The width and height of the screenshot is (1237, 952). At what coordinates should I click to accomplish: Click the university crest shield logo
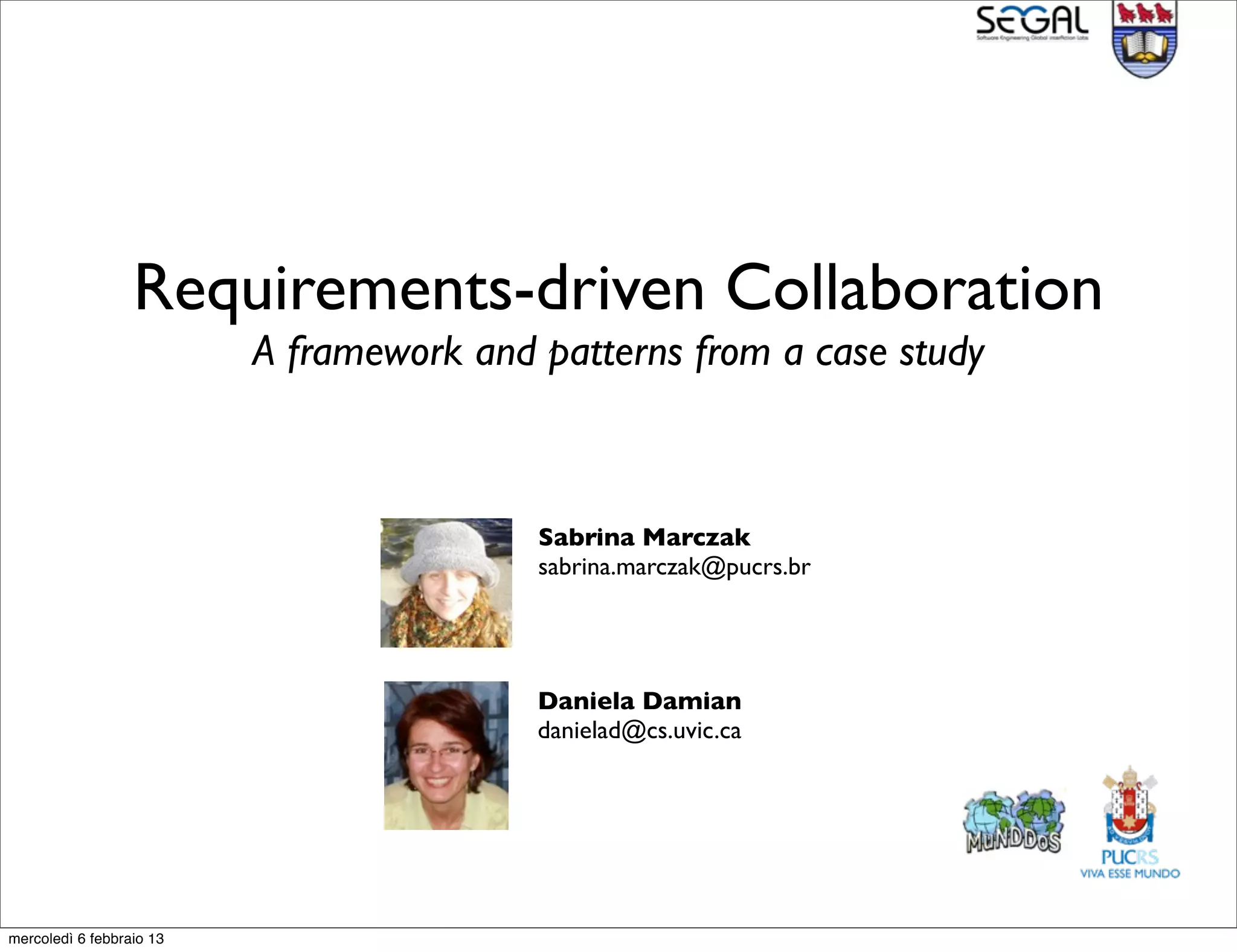pos(1145,40)
